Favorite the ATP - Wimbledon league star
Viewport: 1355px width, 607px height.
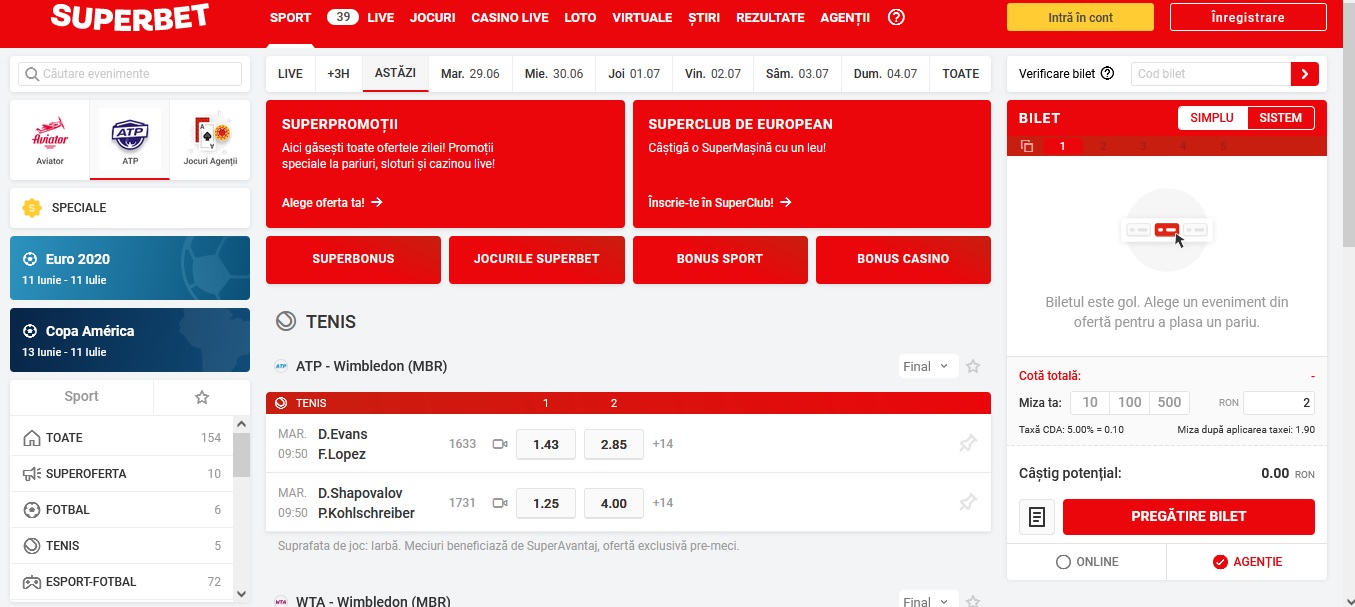[x=973, y=367]
